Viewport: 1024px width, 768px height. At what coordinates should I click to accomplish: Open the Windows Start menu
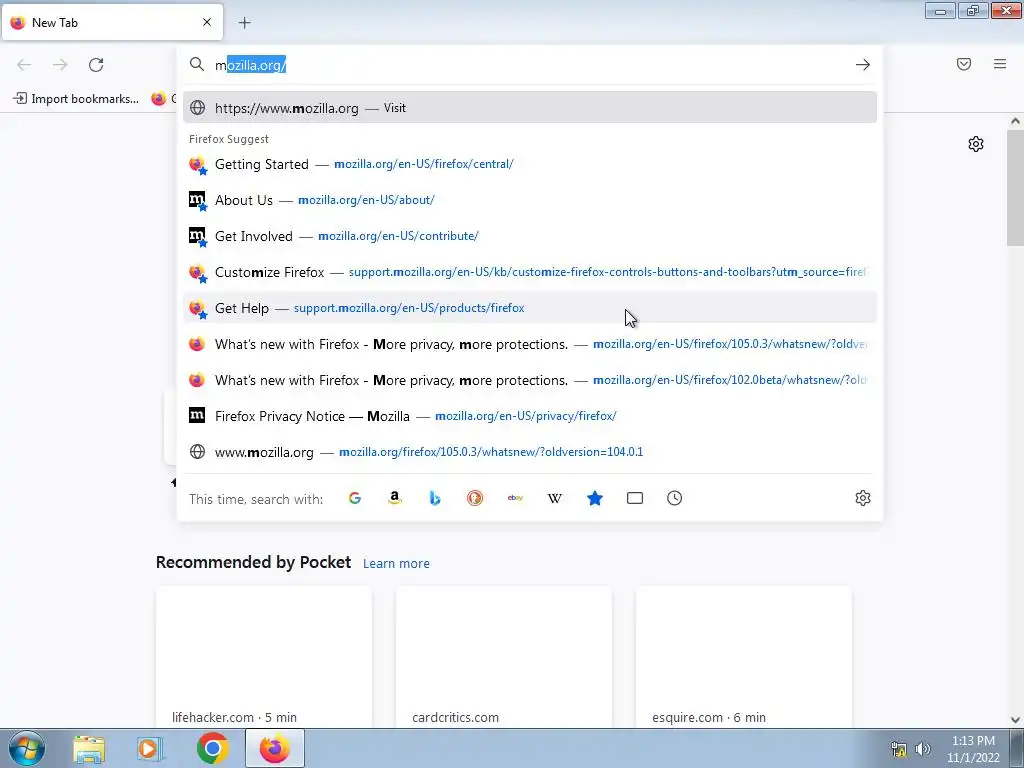[27, 748]
